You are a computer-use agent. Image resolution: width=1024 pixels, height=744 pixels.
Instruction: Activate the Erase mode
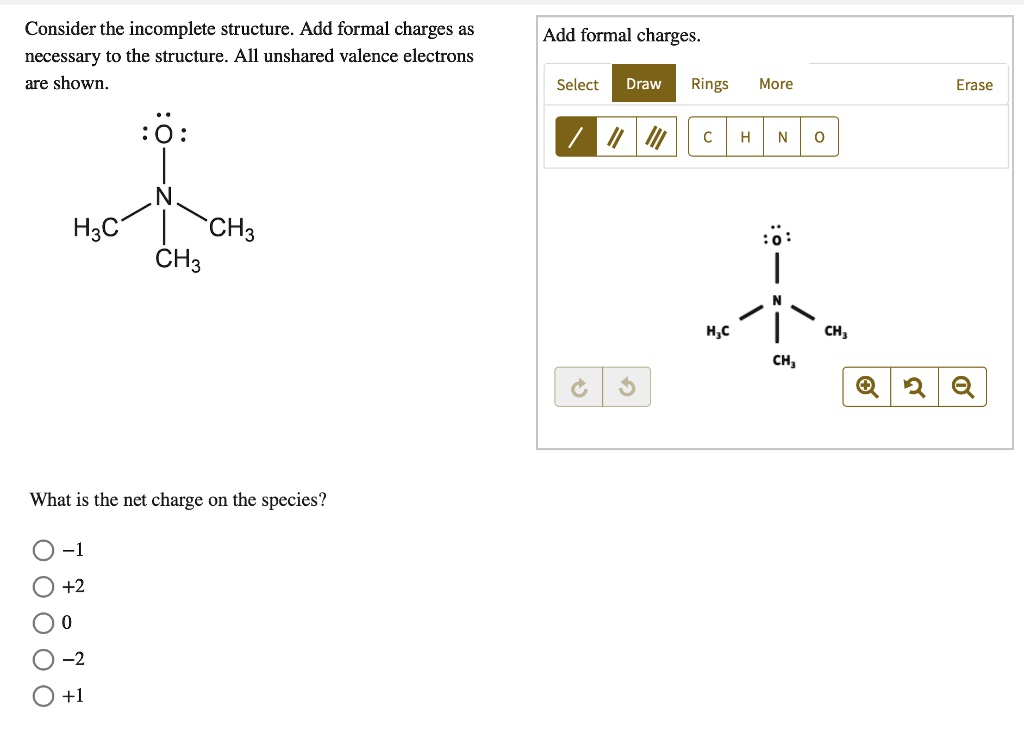(974, 85)
